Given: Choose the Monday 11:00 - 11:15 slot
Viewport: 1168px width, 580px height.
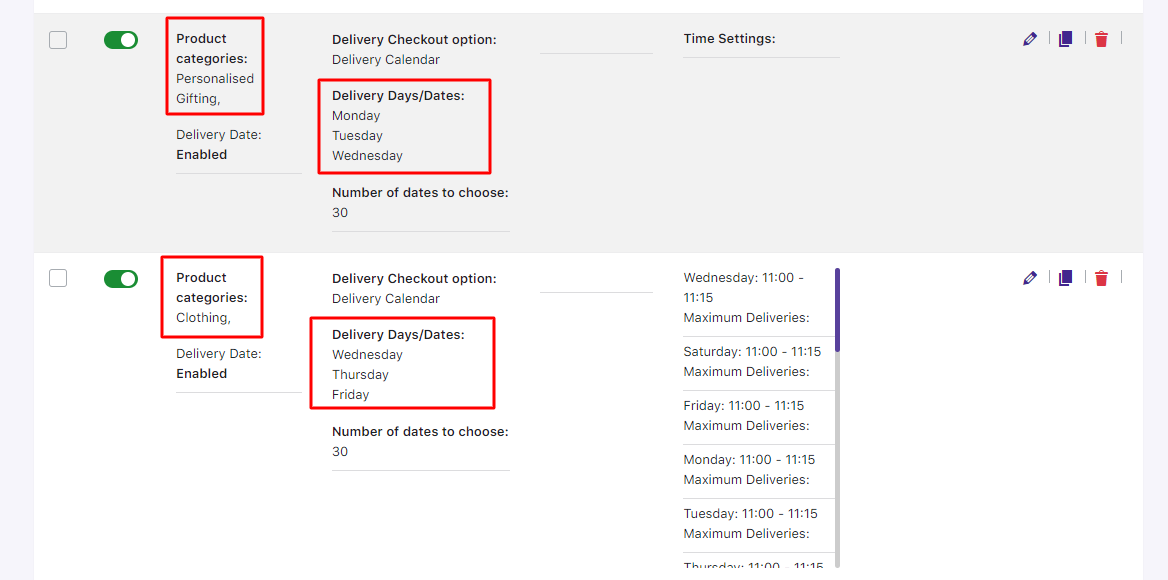Looking at the screenshot, I should 749,460.
